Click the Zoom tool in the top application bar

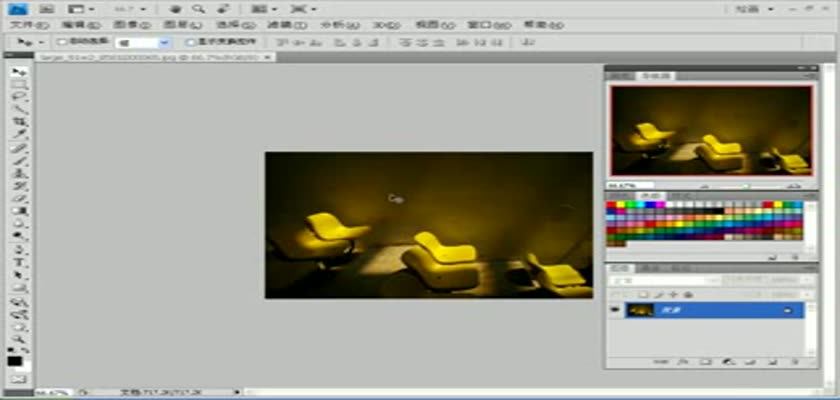tap(197, 9)
